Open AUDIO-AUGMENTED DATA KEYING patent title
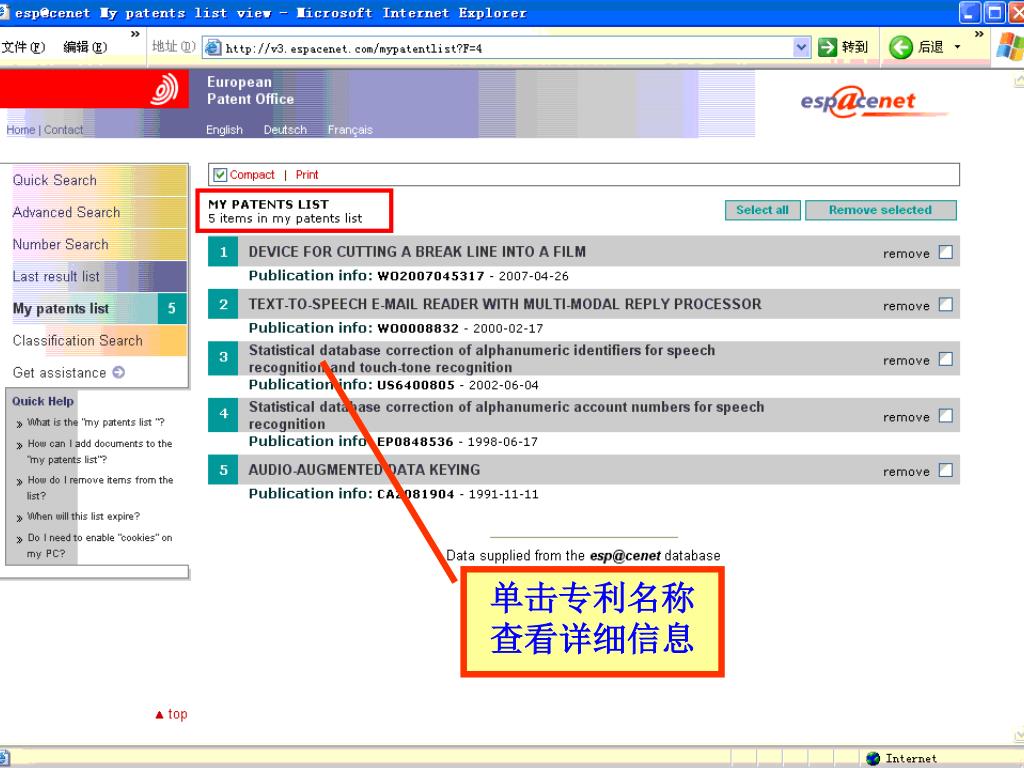Viewport: 1024px width, 768px height. pos(364,470)
